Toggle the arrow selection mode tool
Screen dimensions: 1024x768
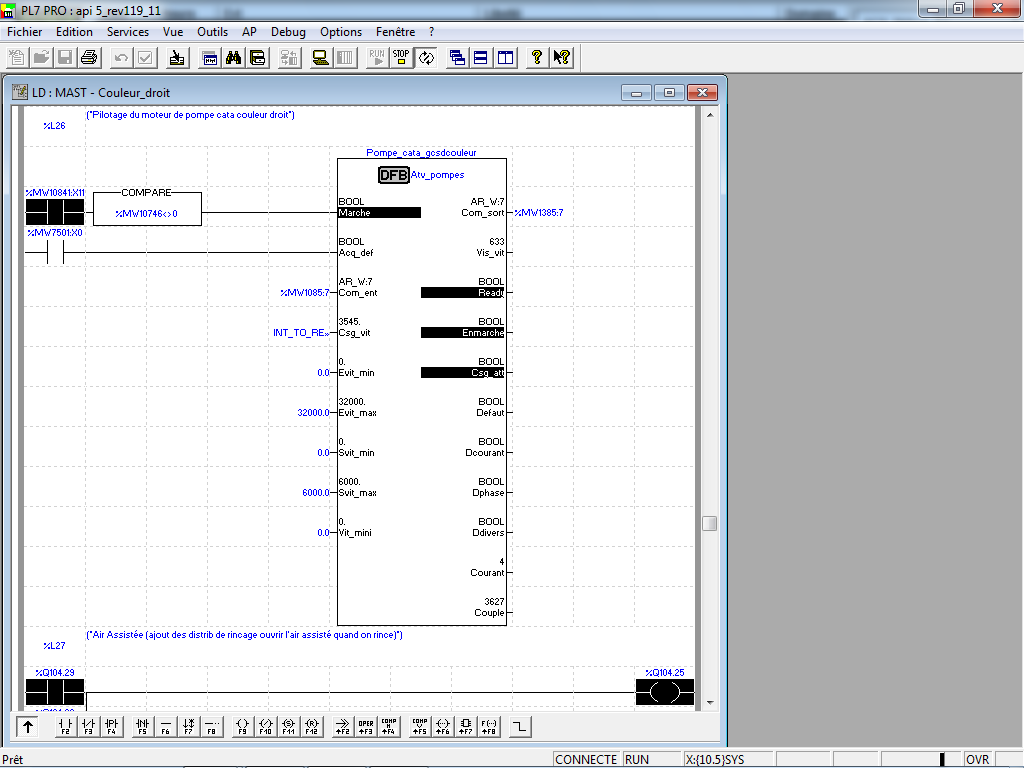point(28,727)
